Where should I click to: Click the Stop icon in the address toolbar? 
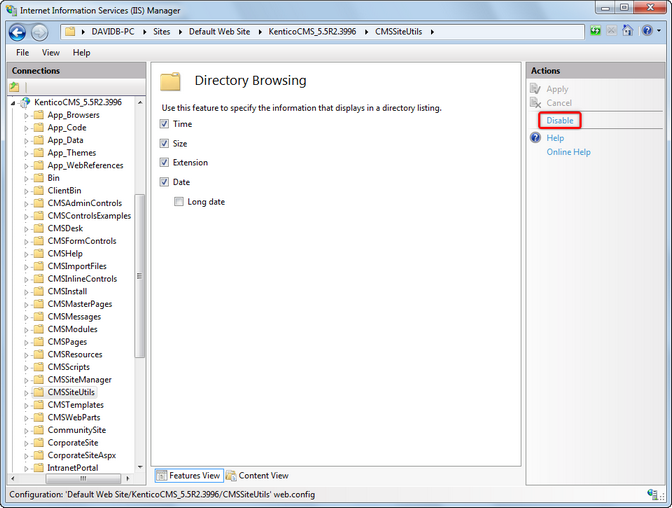[612, 31]
